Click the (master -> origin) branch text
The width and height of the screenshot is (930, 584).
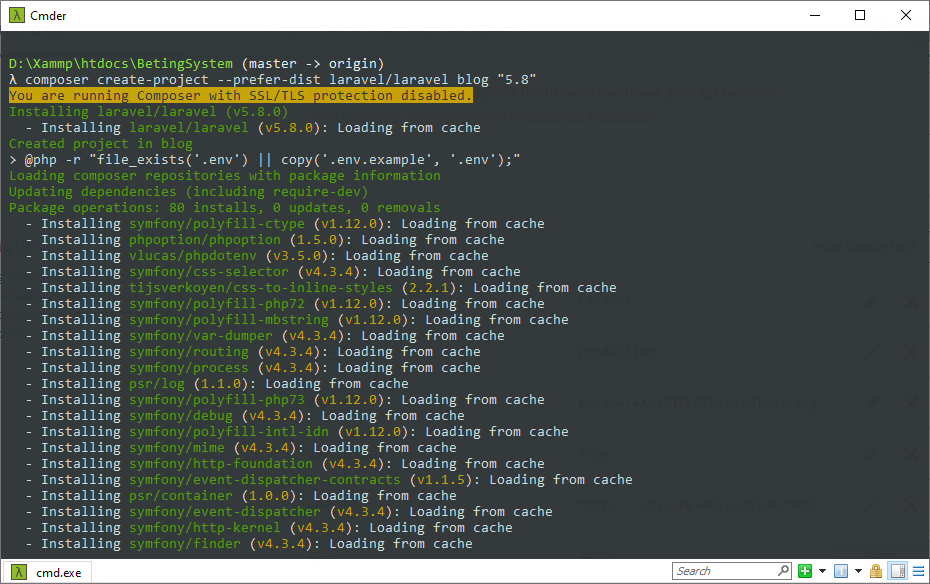(x=313, y=63)
